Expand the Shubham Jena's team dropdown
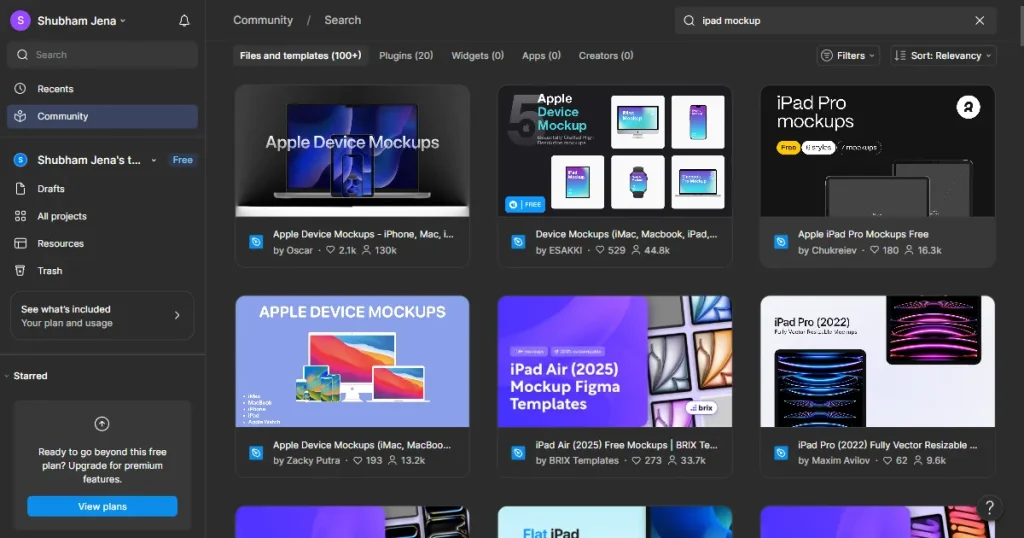The height and width of the screenshot is (538, 1024). tap(153, 160)
